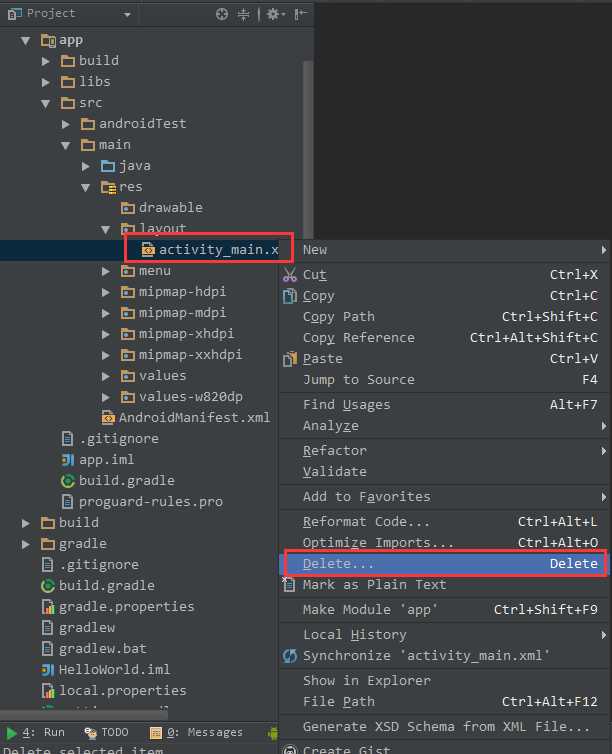
Task: Select Find Usages menu entry
Action: 346,405
